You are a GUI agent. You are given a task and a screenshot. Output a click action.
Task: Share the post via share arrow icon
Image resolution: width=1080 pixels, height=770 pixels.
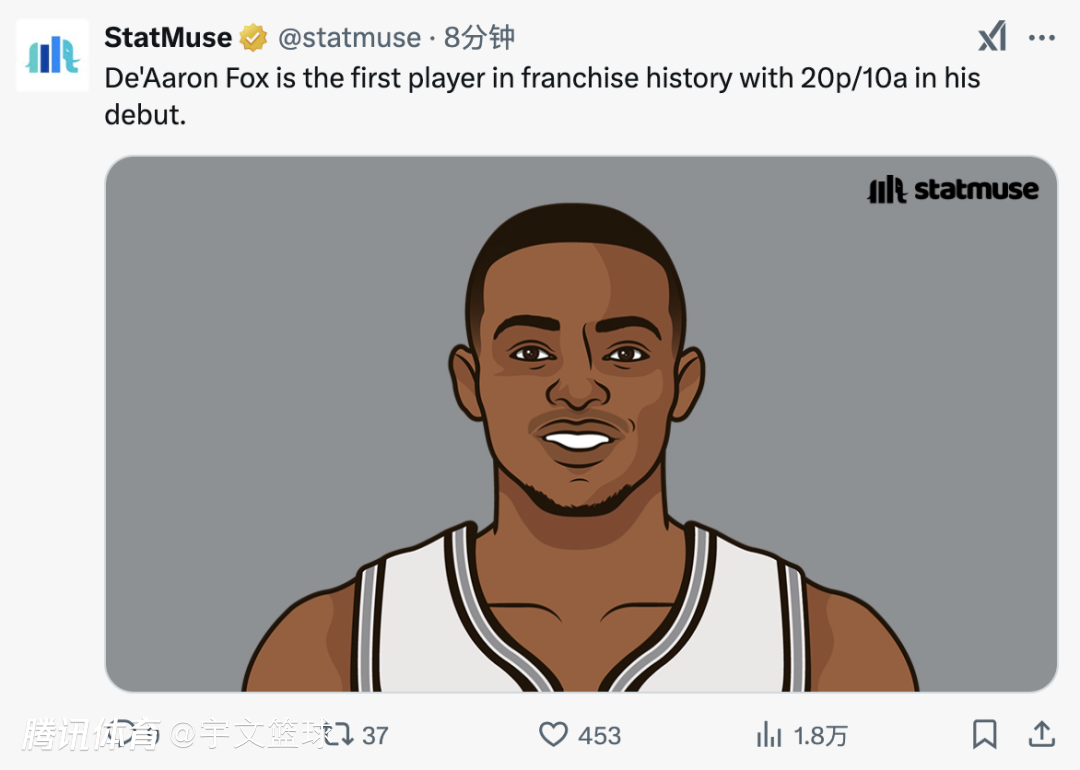(x=1042, y=734)
